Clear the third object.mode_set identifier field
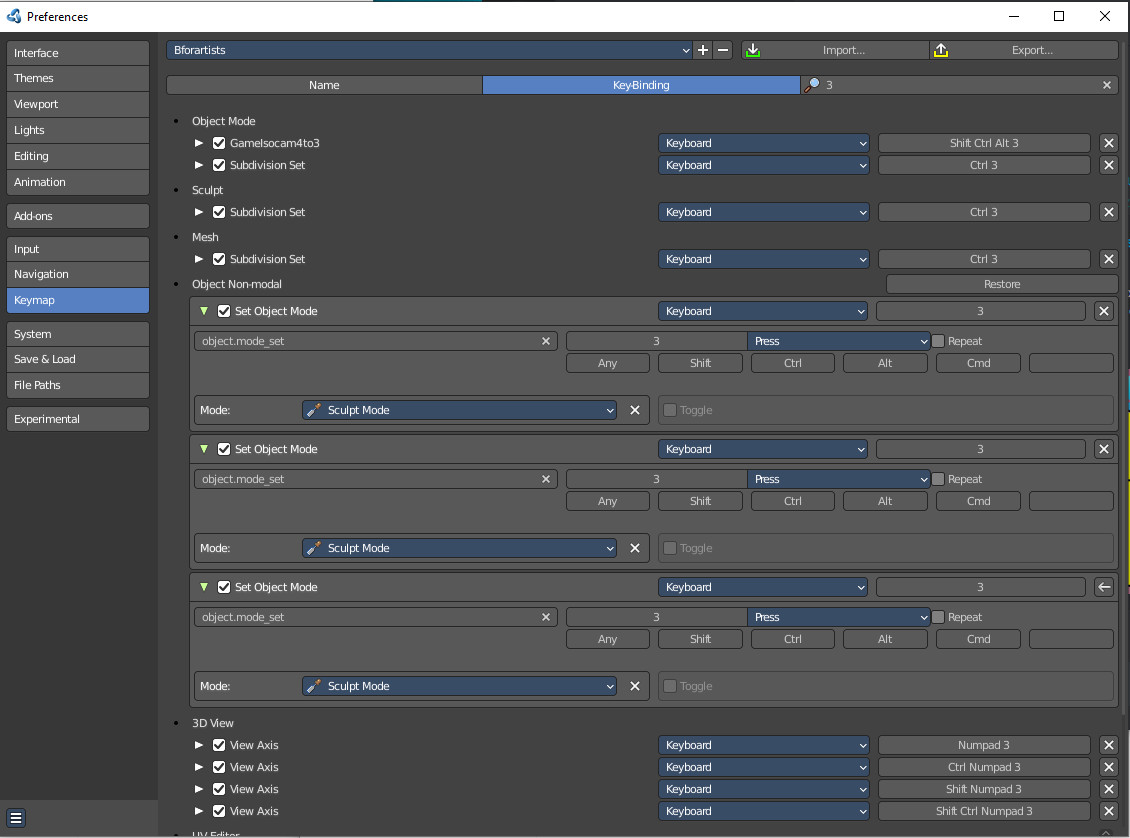The width and height of the screenshot is (1130, 838). click(546, 617)
